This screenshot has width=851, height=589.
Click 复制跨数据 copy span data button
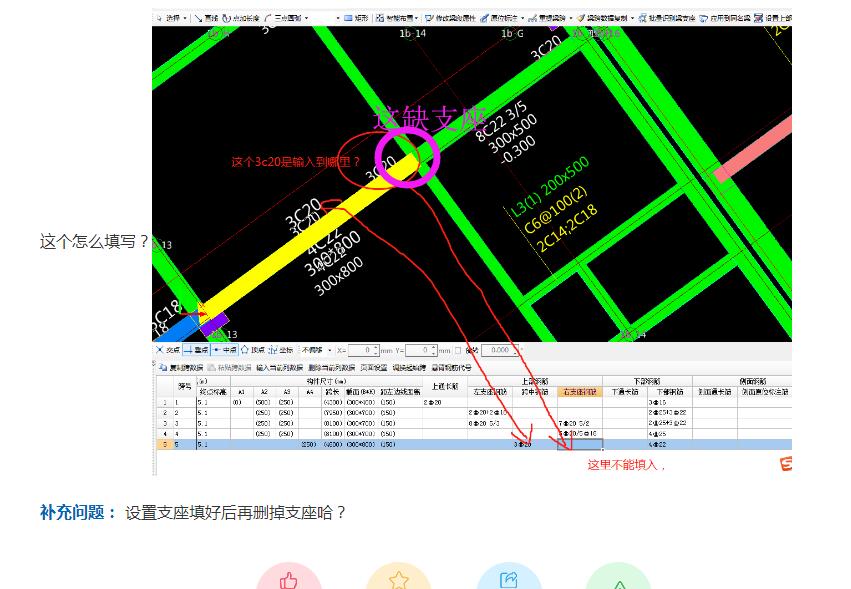tap(182, 368)
